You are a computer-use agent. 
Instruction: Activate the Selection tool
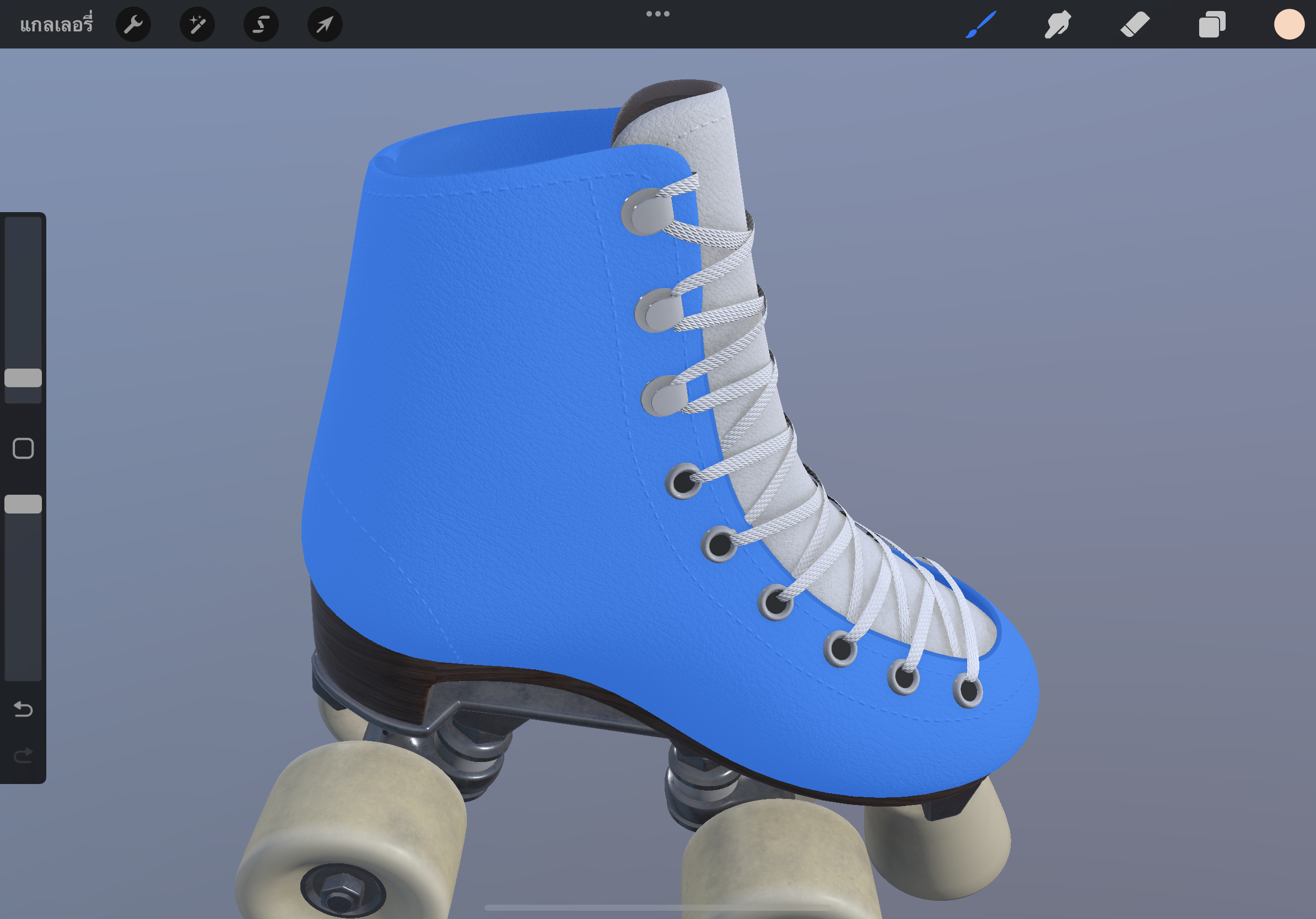pos(261,25)
